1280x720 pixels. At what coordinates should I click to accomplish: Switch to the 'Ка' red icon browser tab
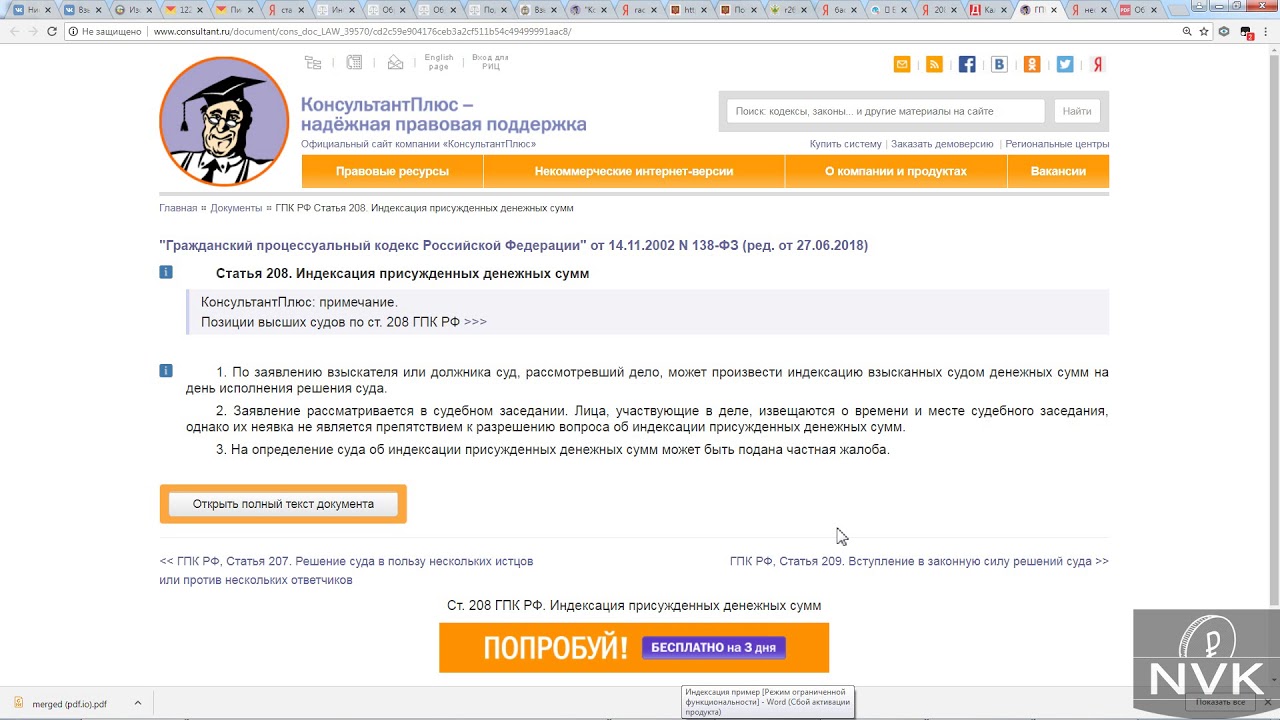click(990, 9)
